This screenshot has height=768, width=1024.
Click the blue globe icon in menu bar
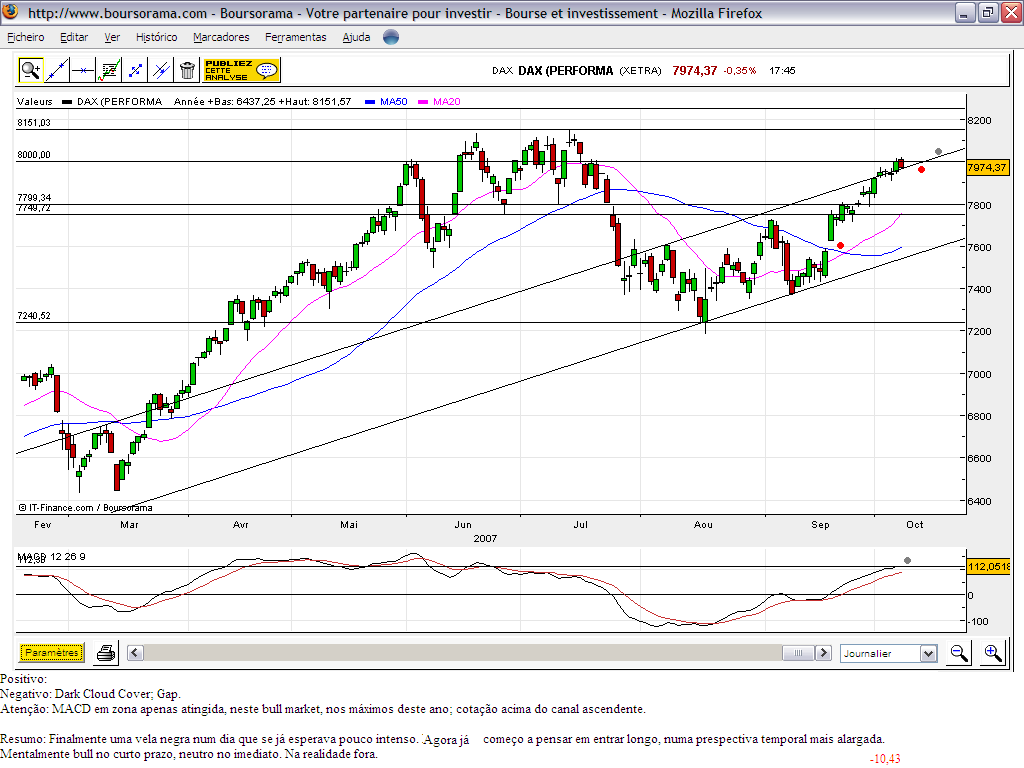pyautogui.click(x=391, y=37)
